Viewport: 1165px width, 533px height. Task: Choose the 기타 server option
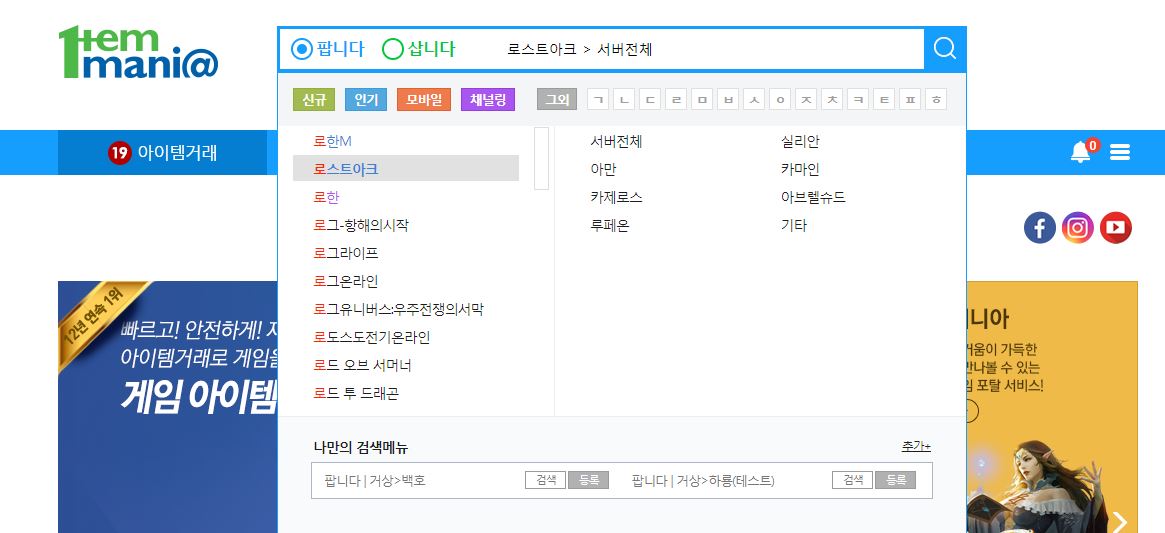point(794,225)
